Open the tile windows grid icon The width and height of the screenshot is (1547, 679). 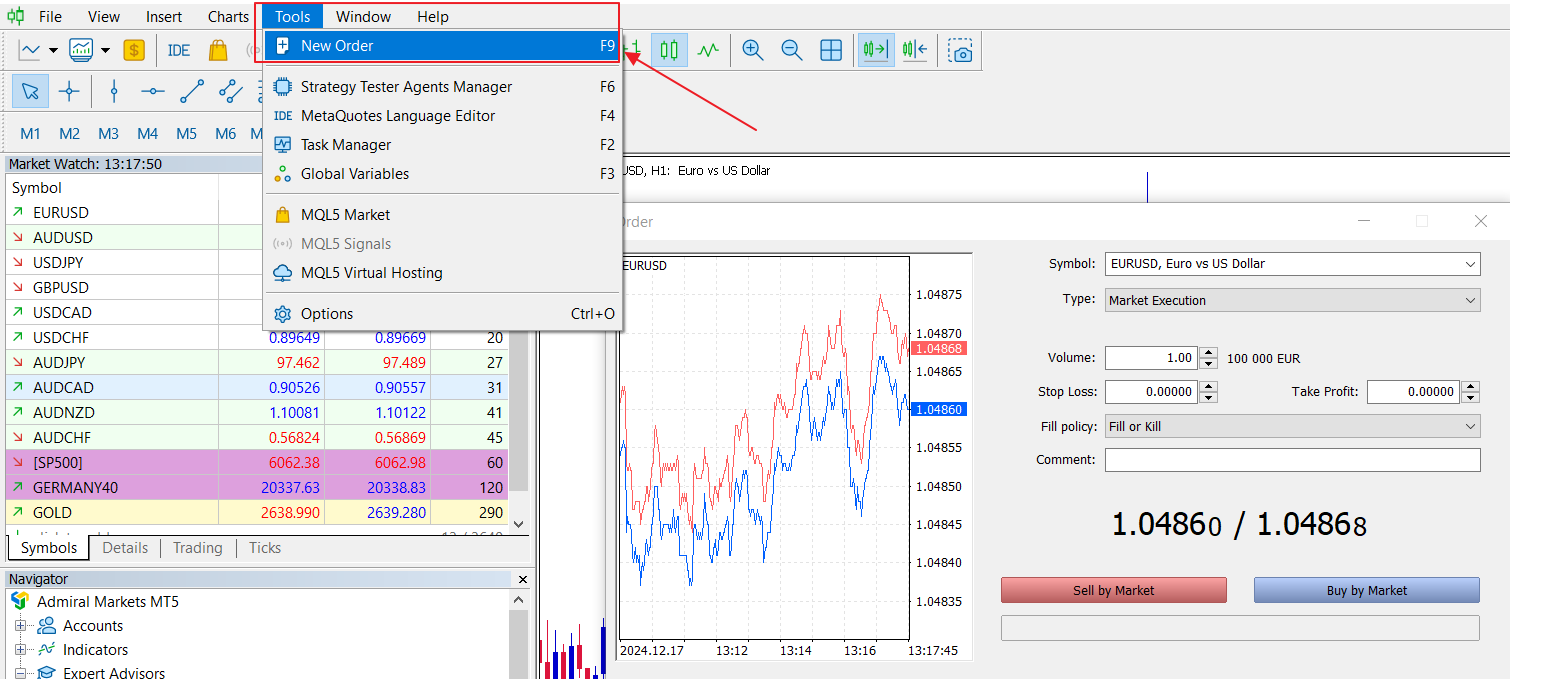pyautogui.click(x=830, y=50)
